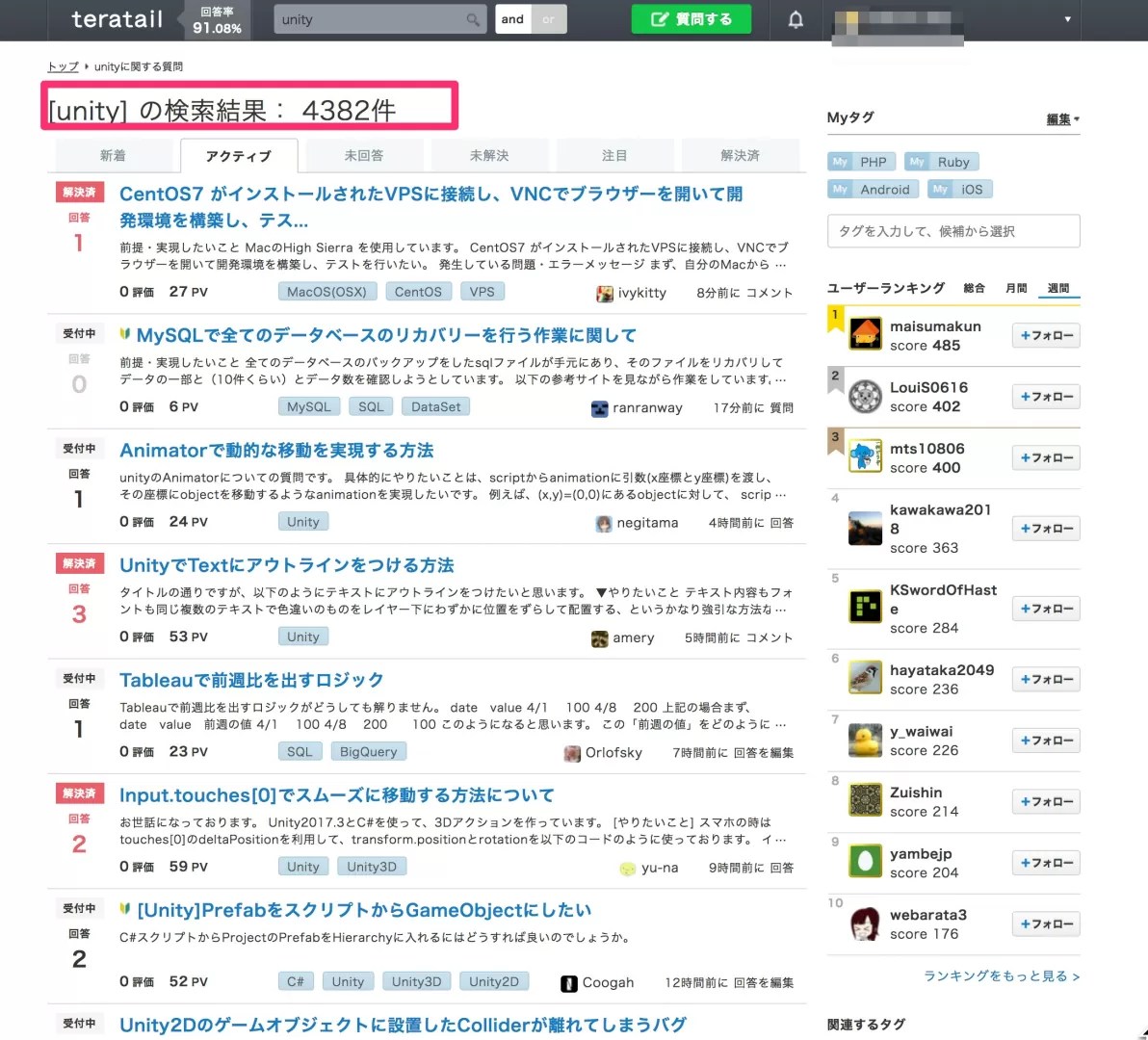This screenshot has width=1148, height=1040.
Task: Open the CentOS7 VPS question
Action: point(431,206)
